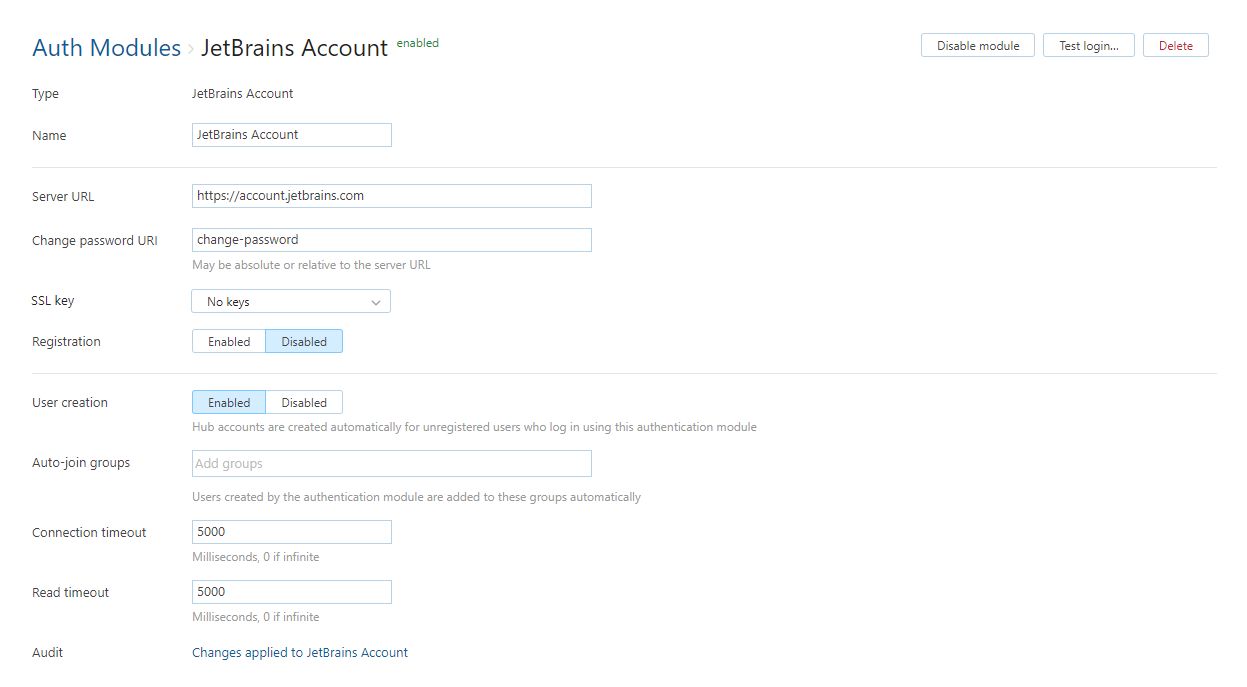Click the Test login... button
This screenshot has height=687, width=1247.
click(1088, 46)
